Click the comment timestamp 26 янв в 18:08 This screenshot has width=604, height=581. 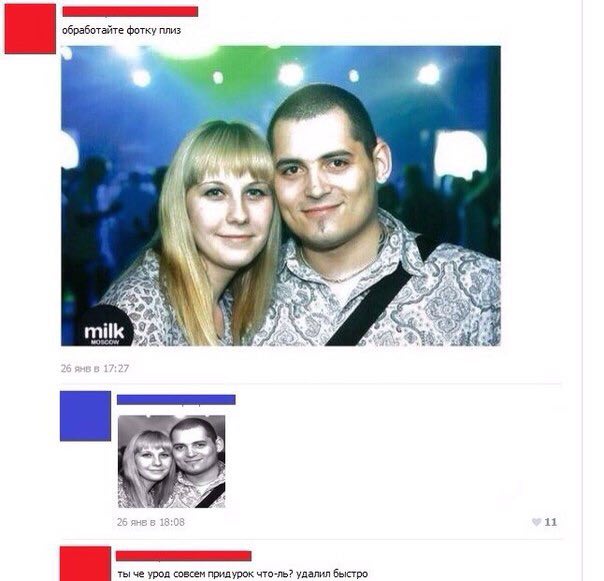pos(151,522)
